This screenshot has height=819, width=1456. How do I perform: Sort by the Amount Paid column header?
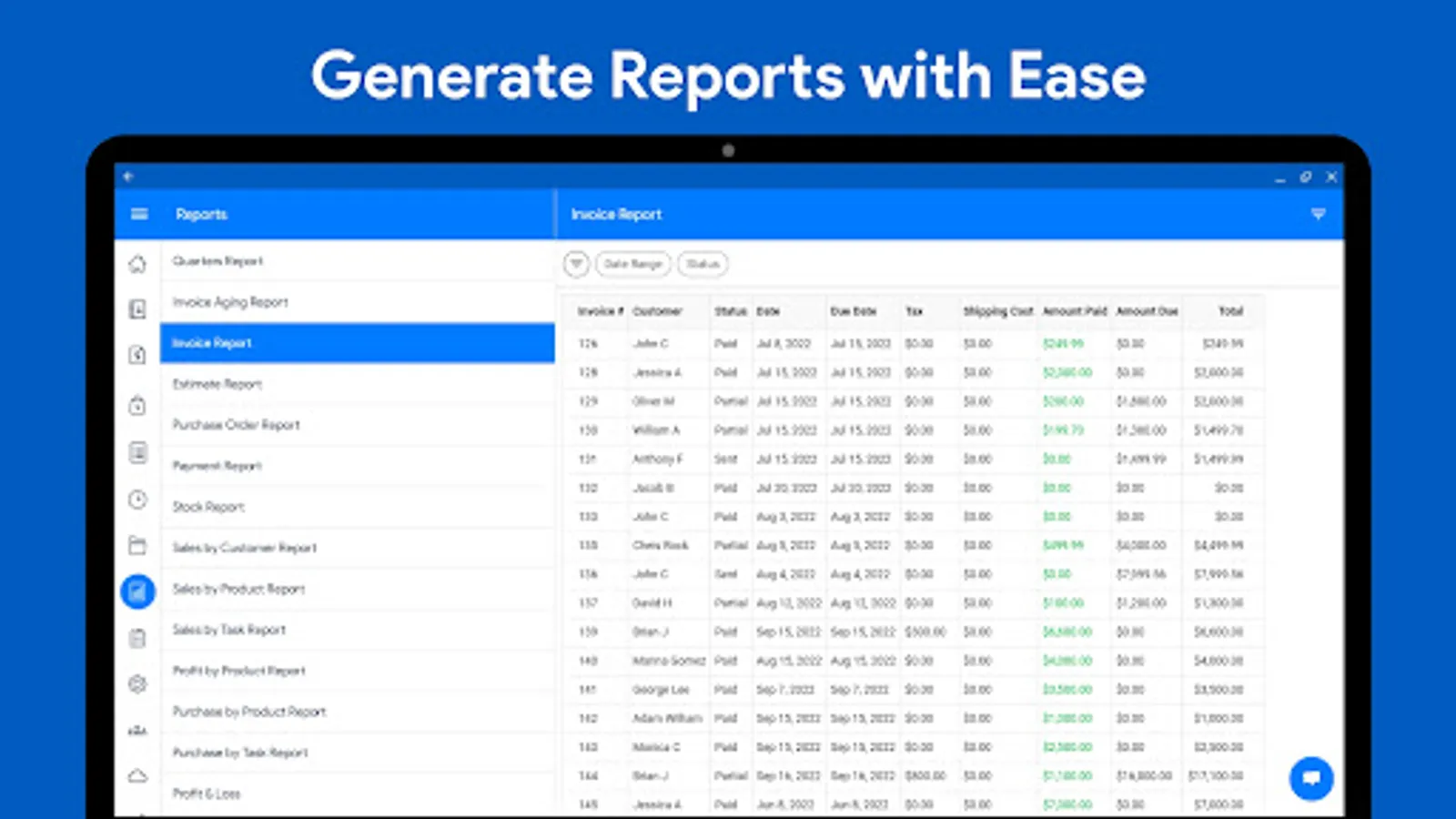[x=1075, y=311]
